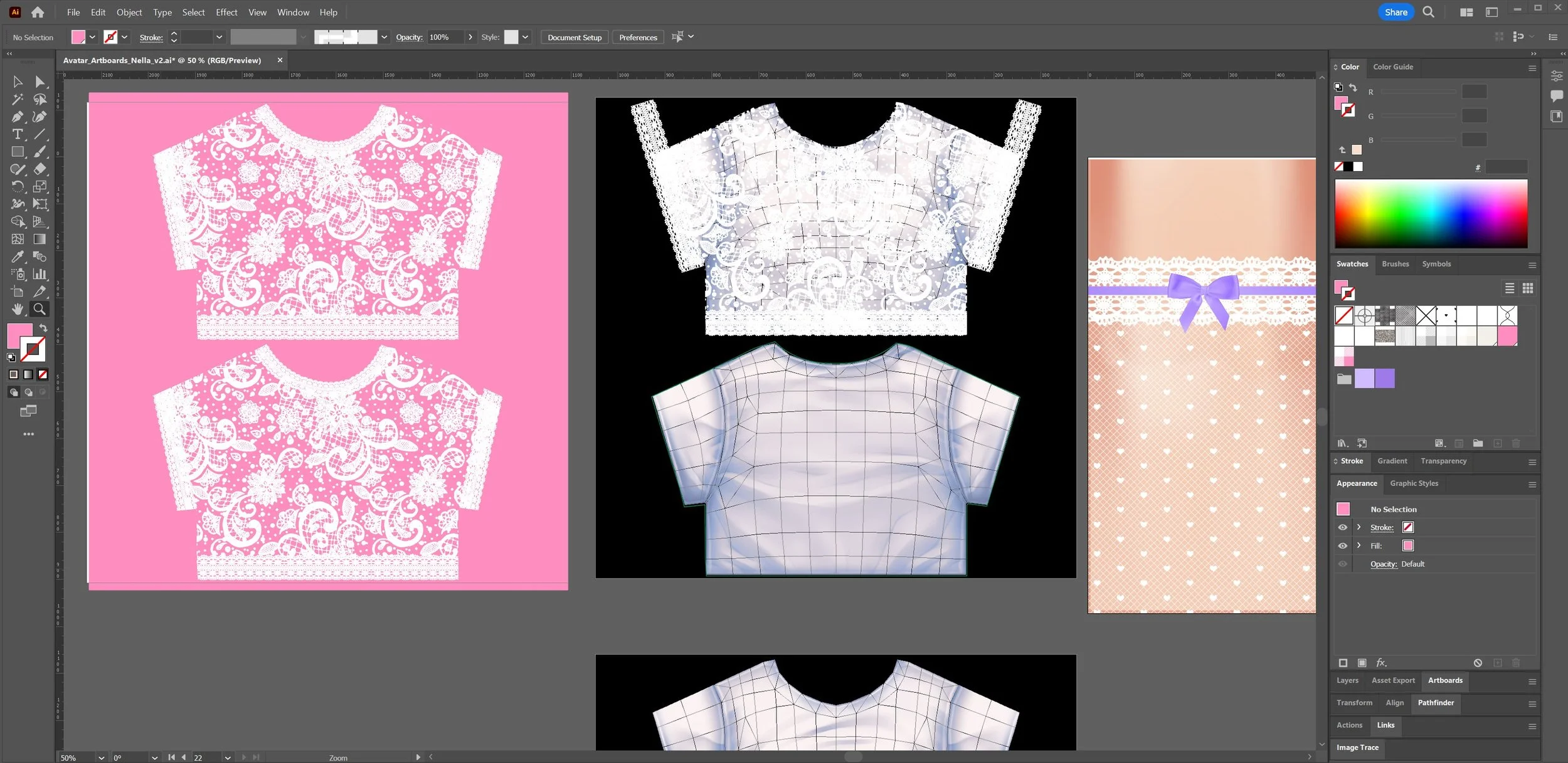Viewport: 1568px width, 763px height.
Task: Open the Effect menu
Action: click(226, 12)
